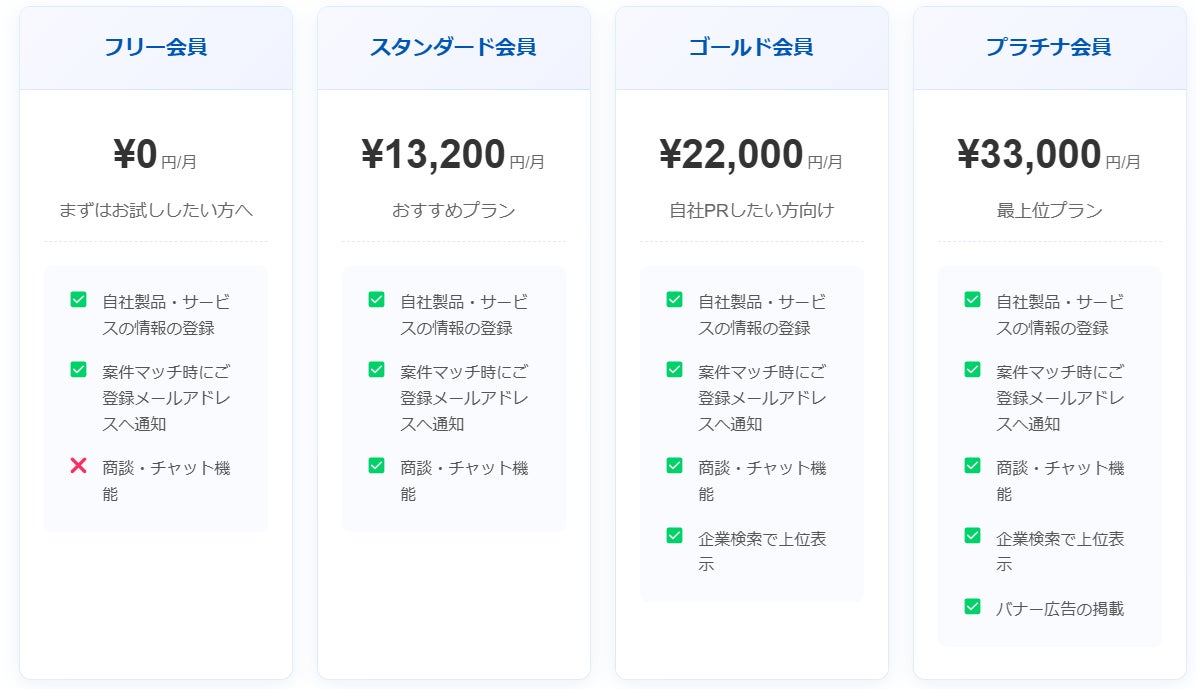
Task: Click green check beside 自社製品 in フリー会員
Action: point(79,299)
